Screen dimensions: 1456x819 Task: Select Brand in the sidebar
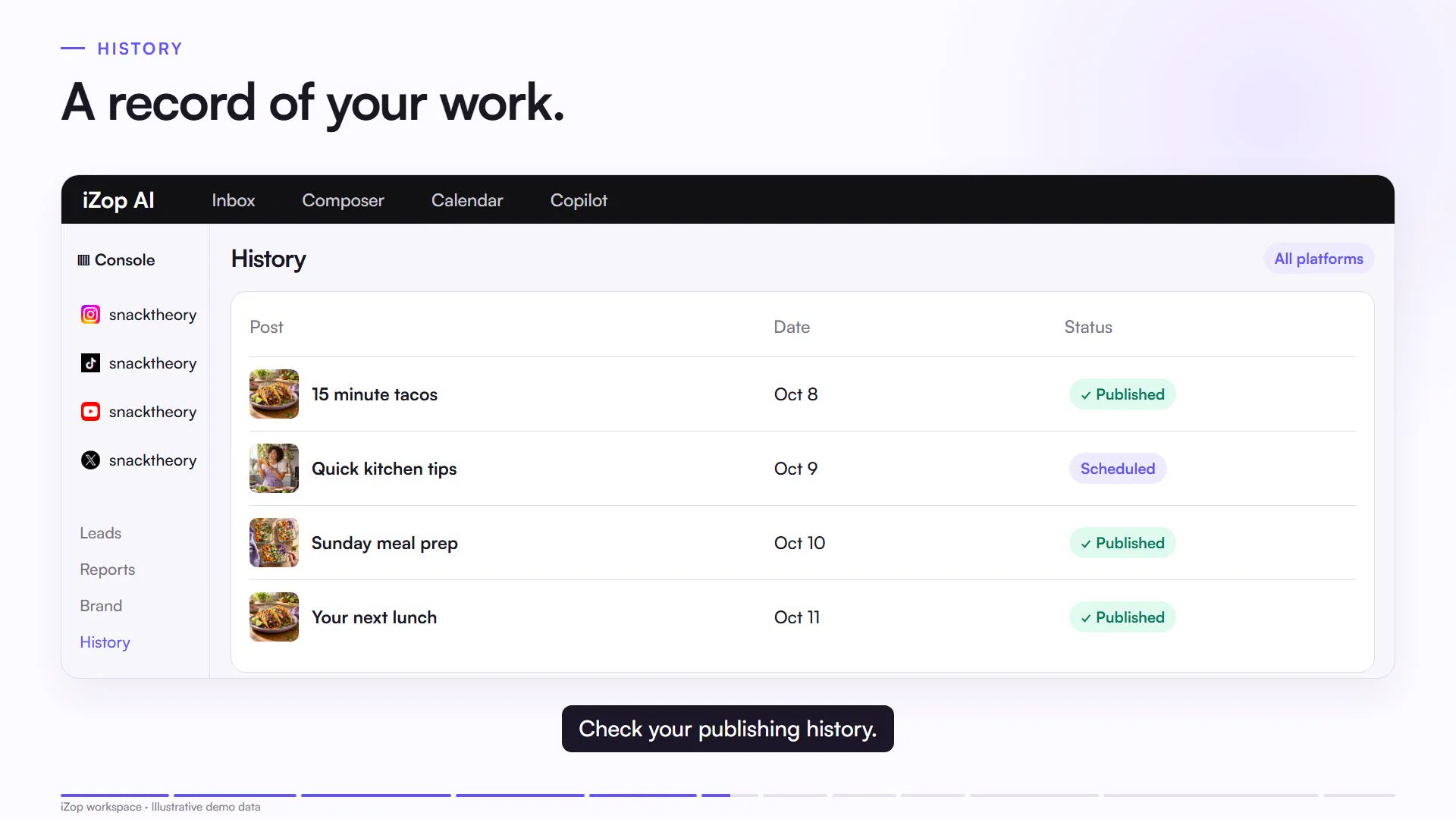[101, 606]
